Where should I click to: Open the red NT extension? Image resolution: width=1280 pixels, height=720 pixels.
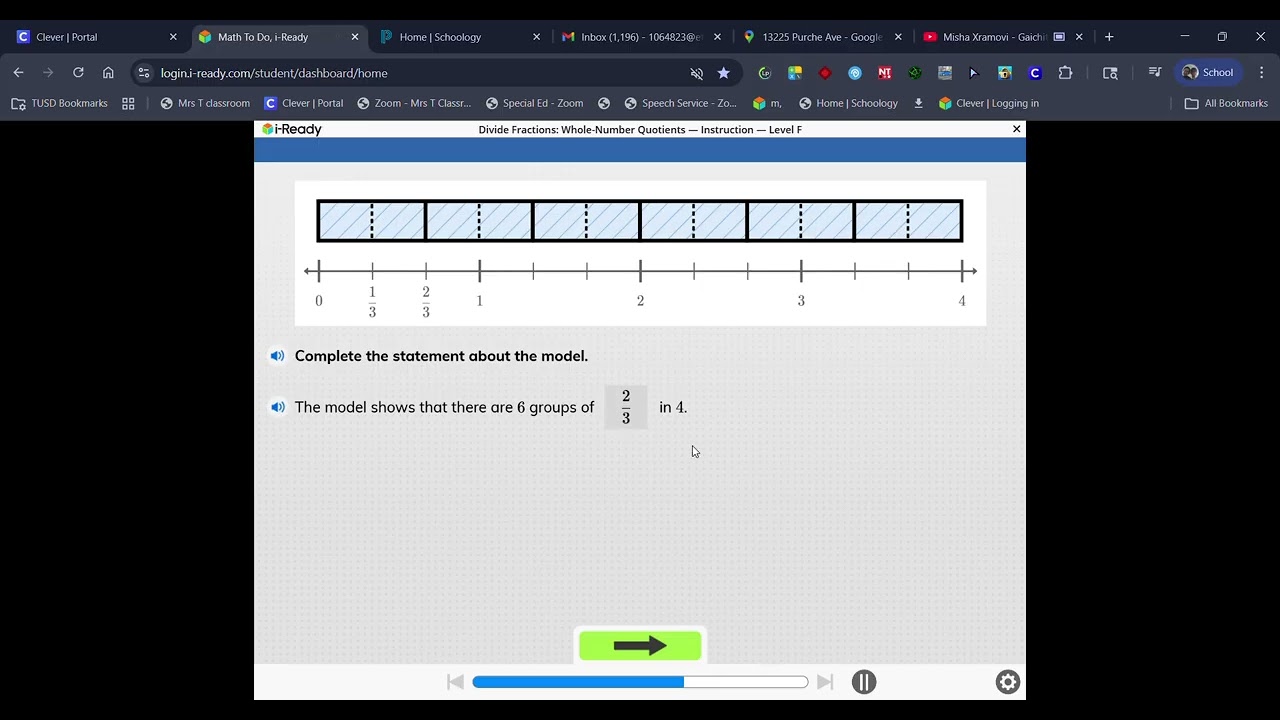884,73
